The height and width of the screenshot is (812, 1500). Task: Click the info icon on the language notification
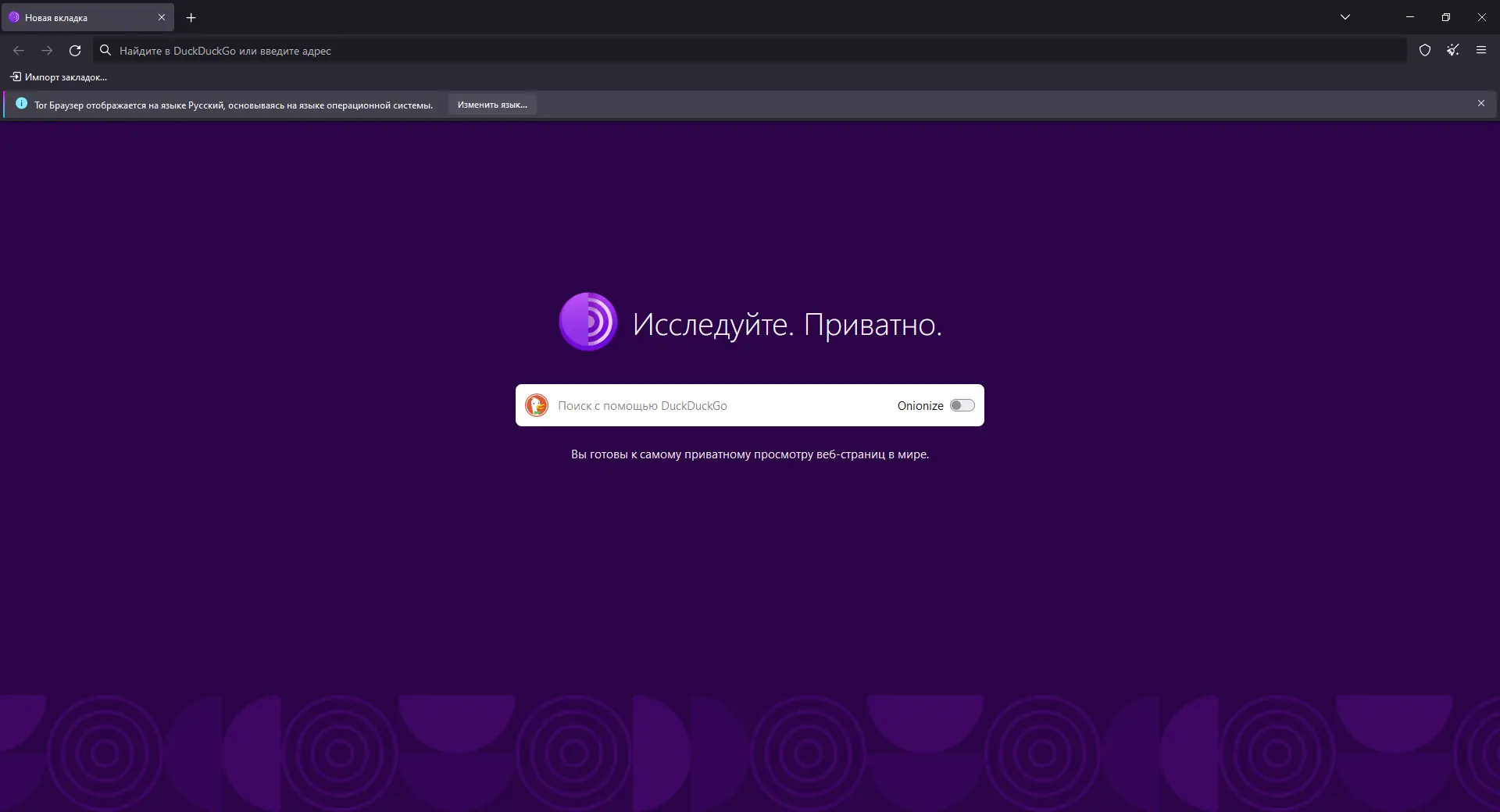(x=20, y=104)
